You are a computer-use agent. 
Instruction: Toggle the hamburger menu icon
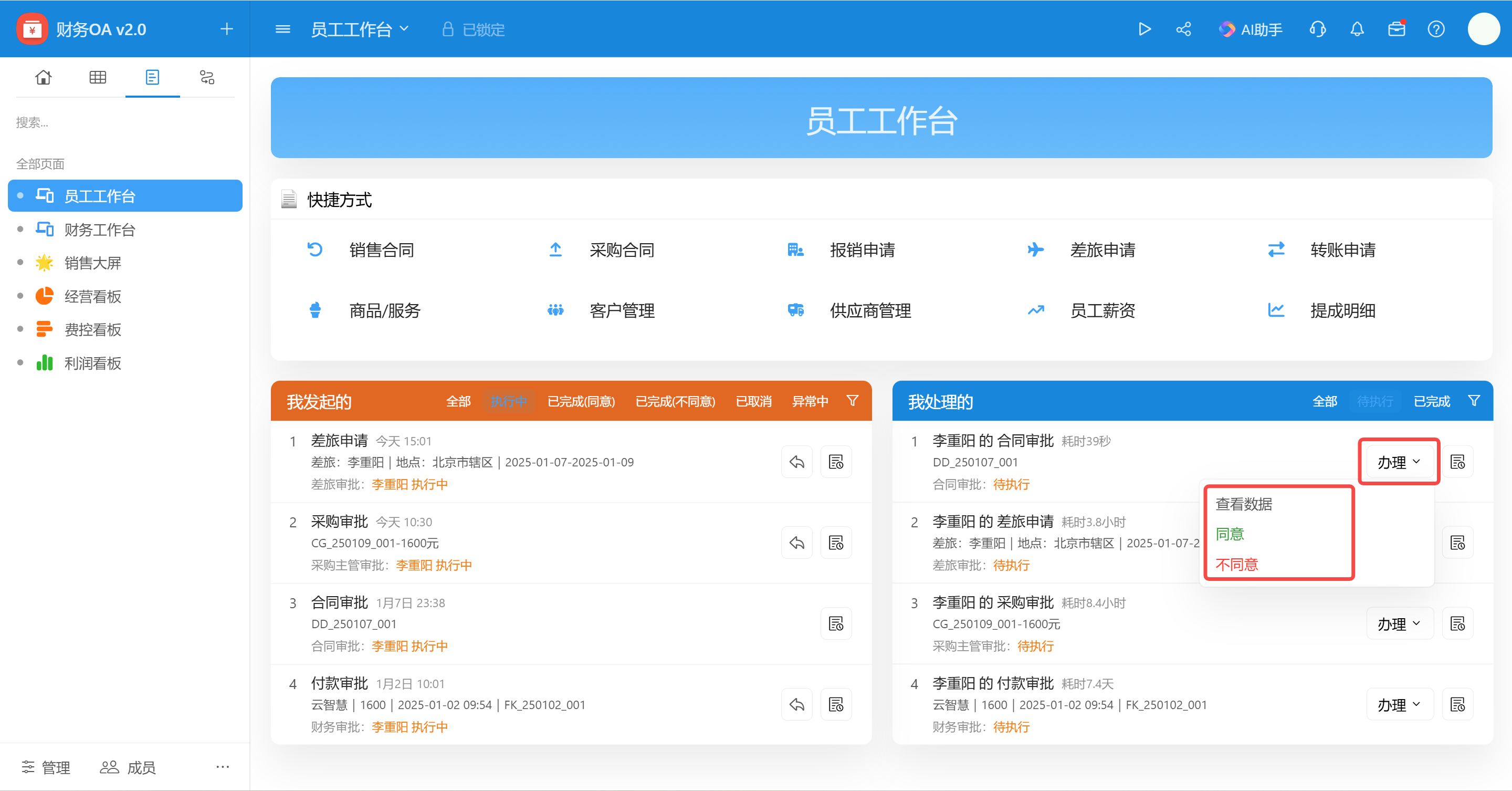tap(283, 29)
